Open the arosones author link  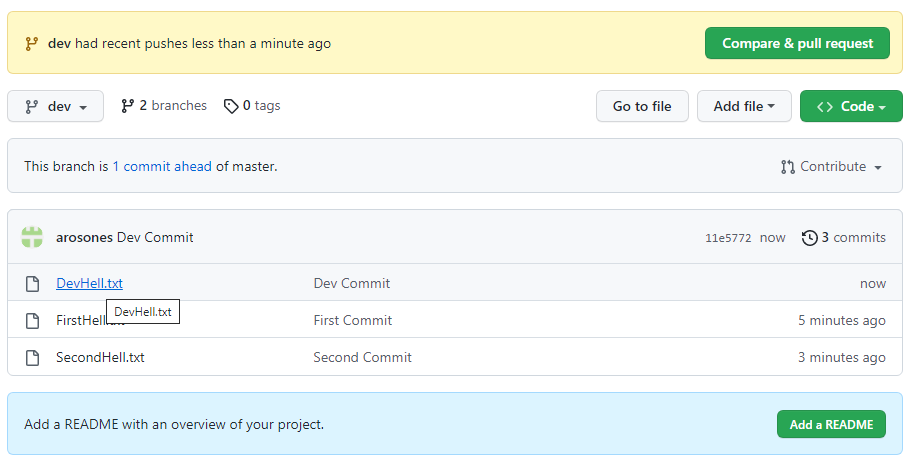(84, 237)
